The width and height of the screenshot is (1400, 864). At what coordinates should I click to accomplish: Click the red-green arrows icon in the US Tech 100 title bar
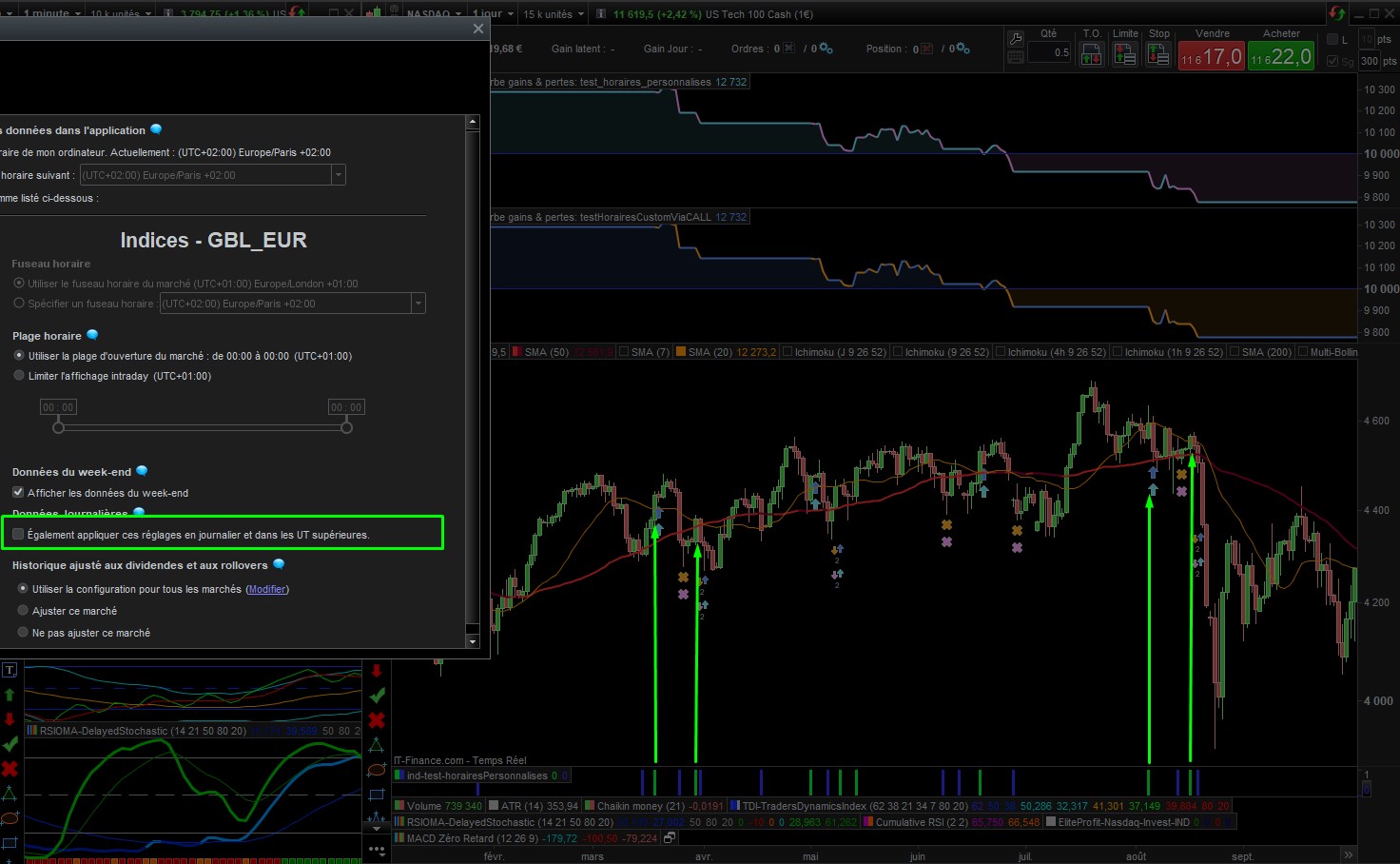(1337, 13)
